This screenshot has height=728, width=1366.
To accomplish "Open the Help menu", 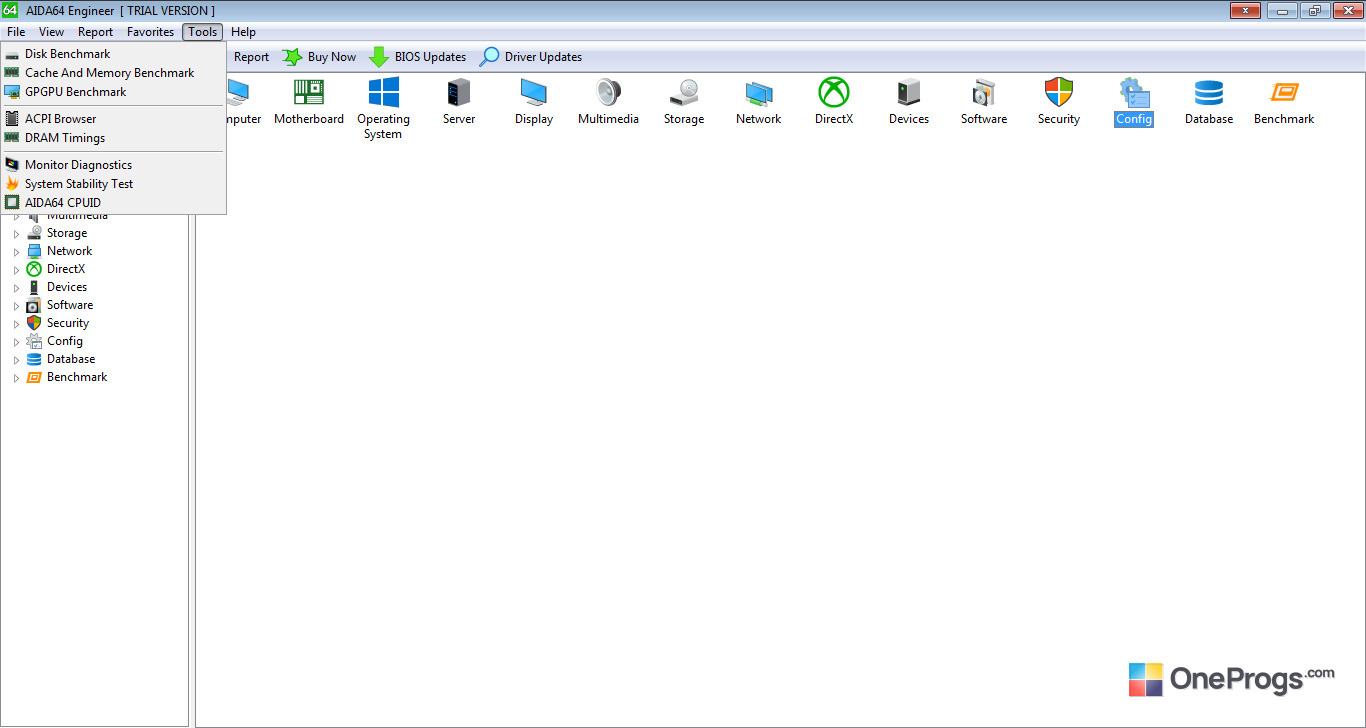I will point(243,32).
